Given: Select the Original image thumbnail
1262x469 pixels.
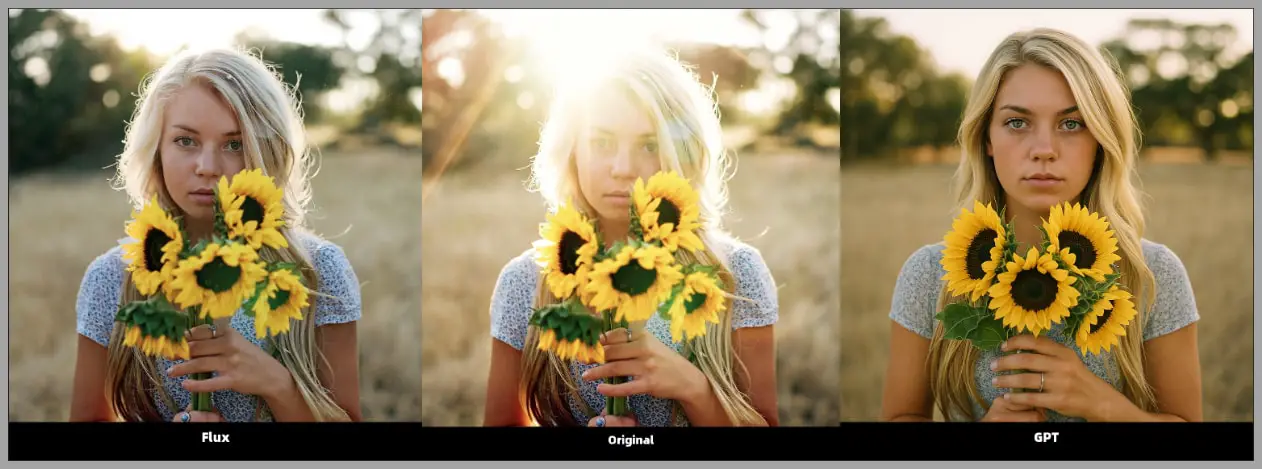Looking at the screenshot, I should click(631, 218).
